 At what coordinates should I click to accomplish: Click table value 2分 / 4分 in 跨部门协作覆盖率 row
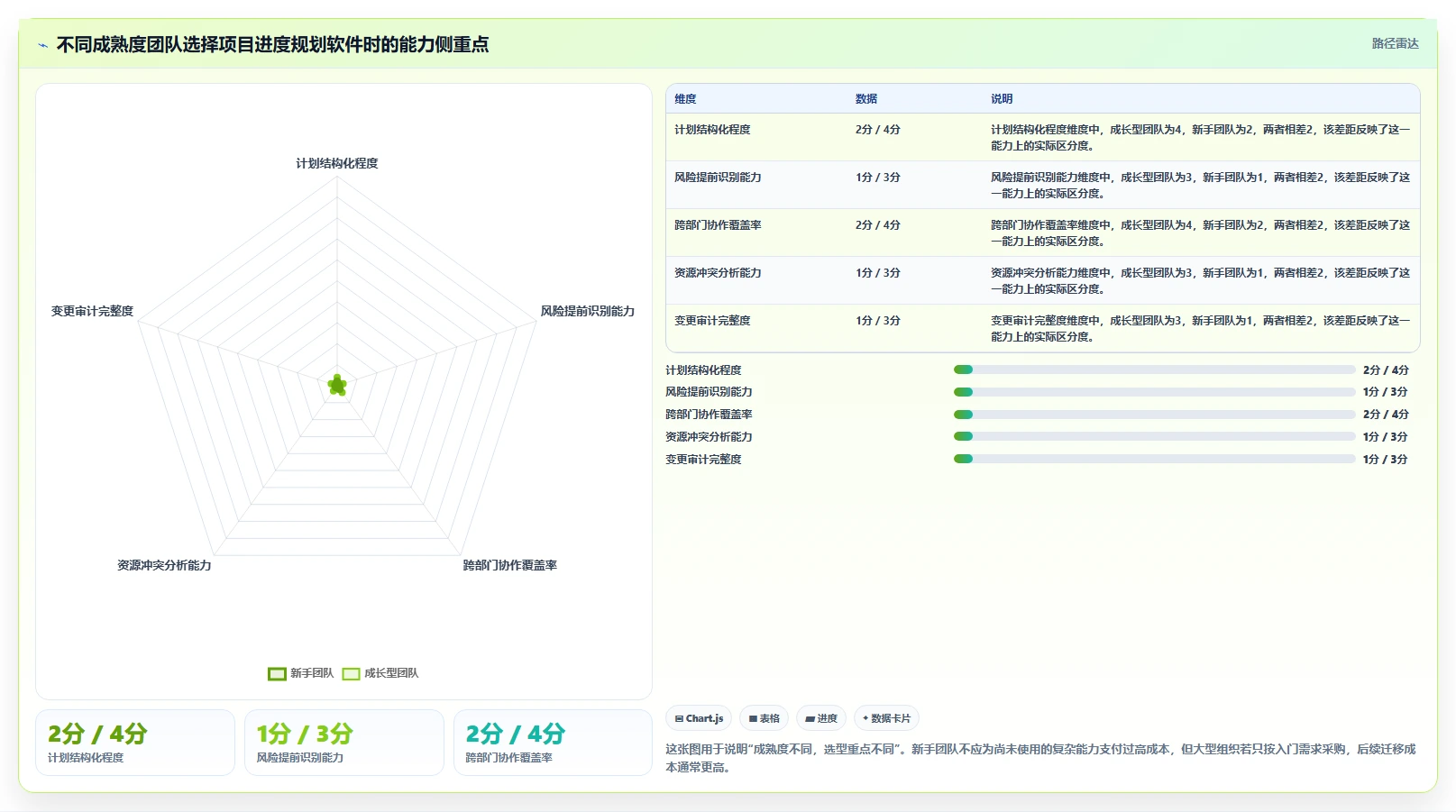coord(878,225)
